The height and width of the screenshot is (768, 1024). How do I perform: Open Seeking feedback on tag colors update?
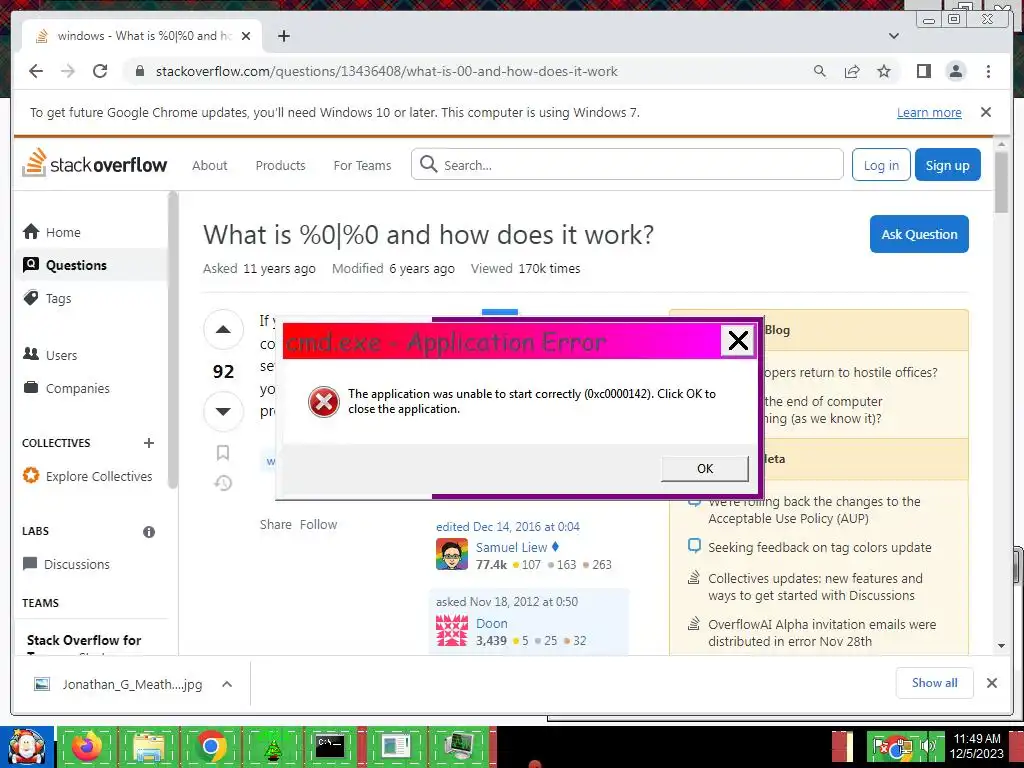(x=820, y=547)
